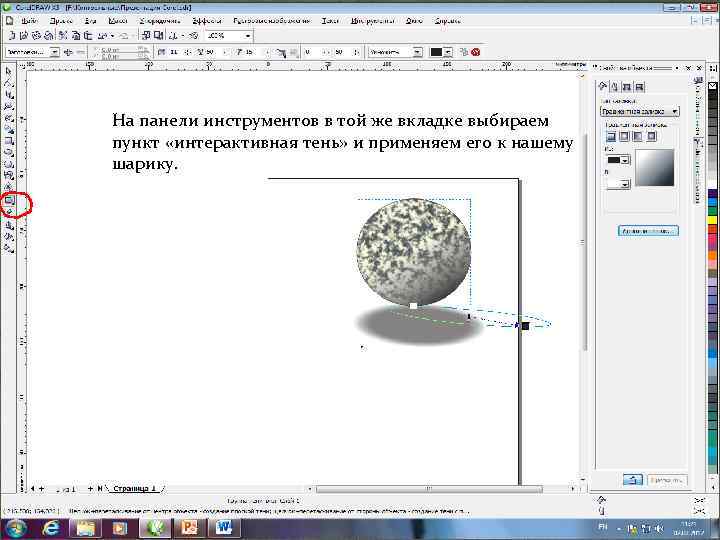720x540 pixels.
Task: Open the fill type dropdown in docker
Action: [x=640, y=111]
